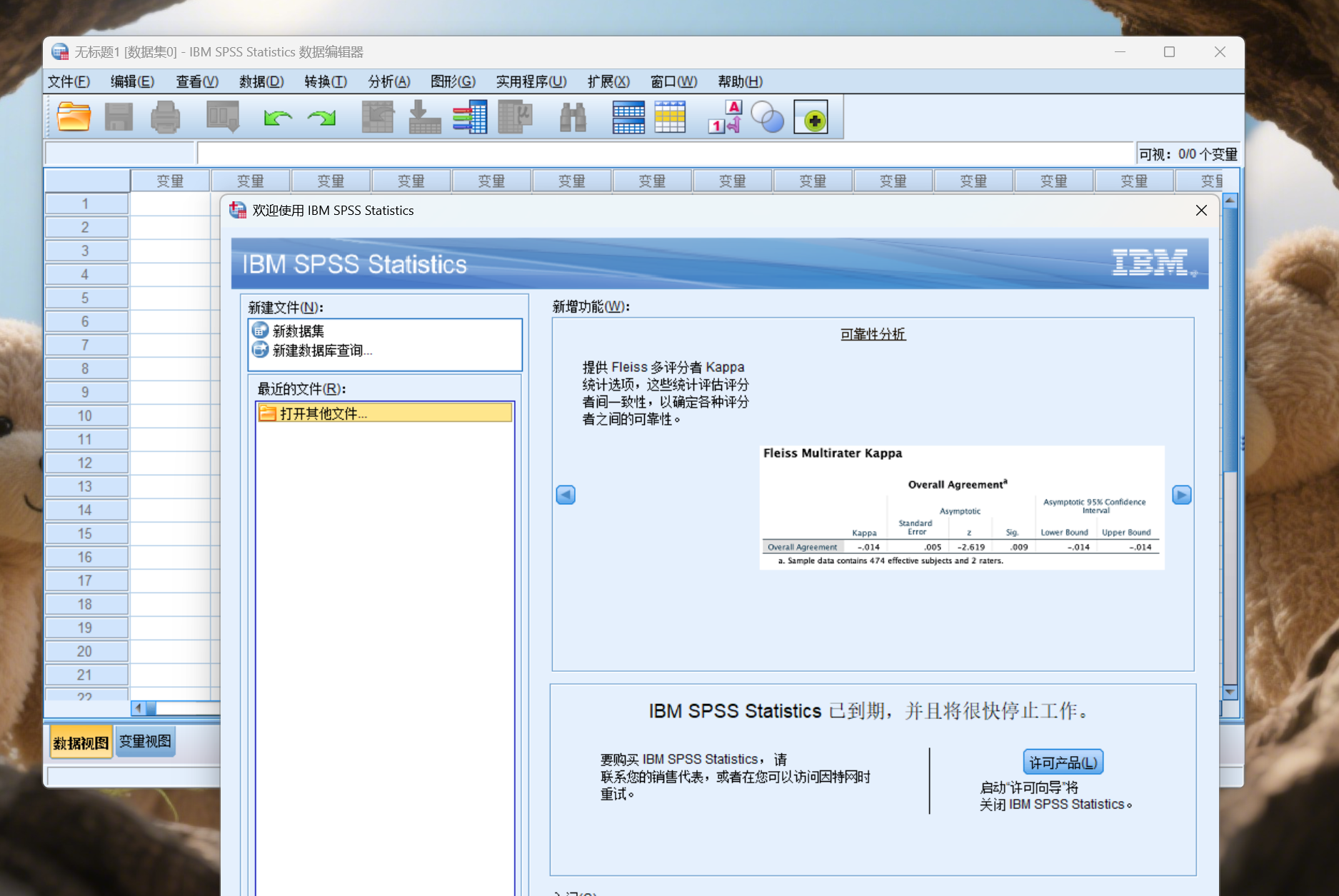Open the 扩展(X) menu
The width and height of the screenshot is (1339, 896).
608,81
